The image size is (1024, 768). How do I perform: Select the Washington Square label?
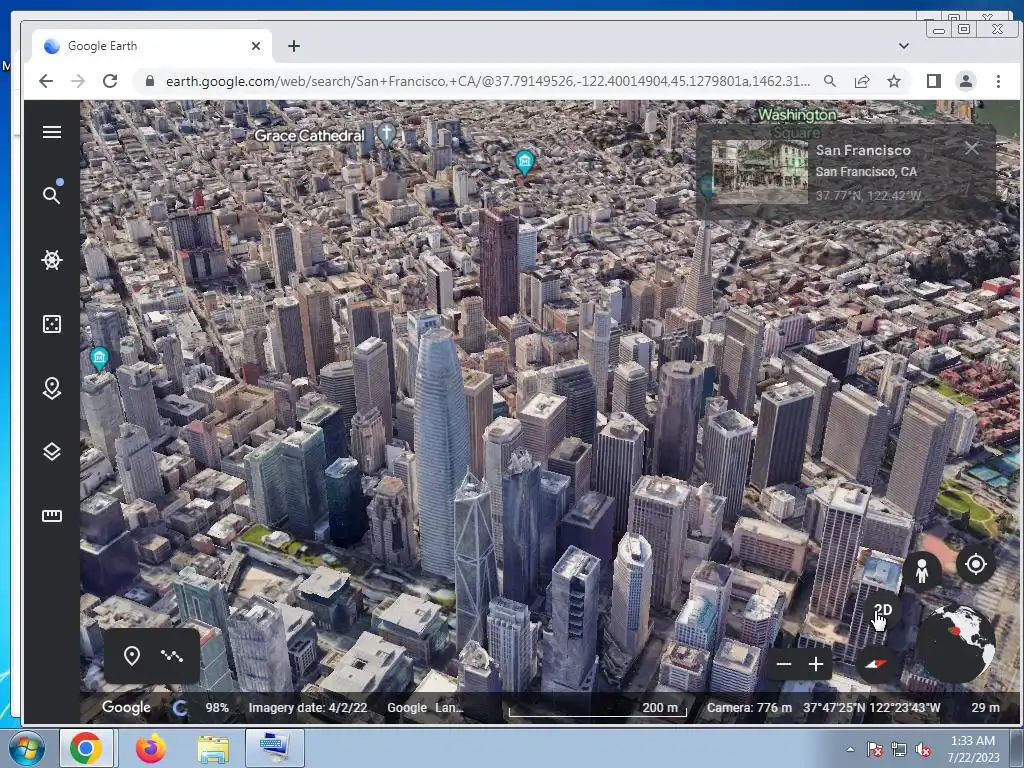click(797, 123)
